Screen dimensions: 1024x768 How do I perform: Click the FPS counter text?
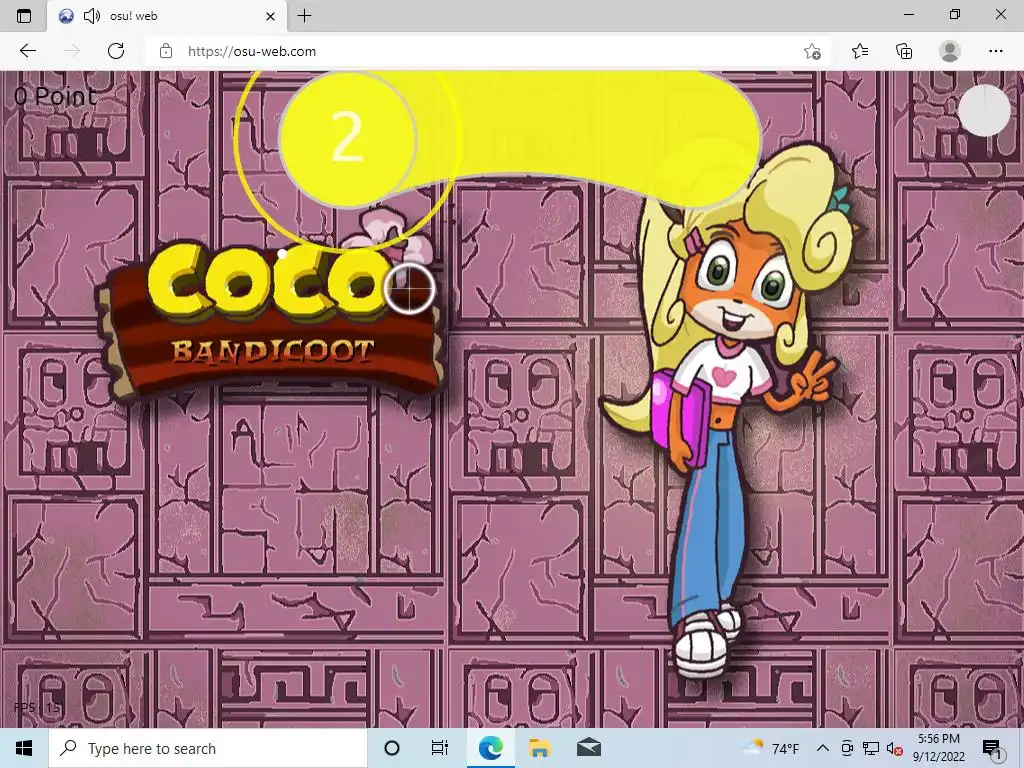(37, 707)
